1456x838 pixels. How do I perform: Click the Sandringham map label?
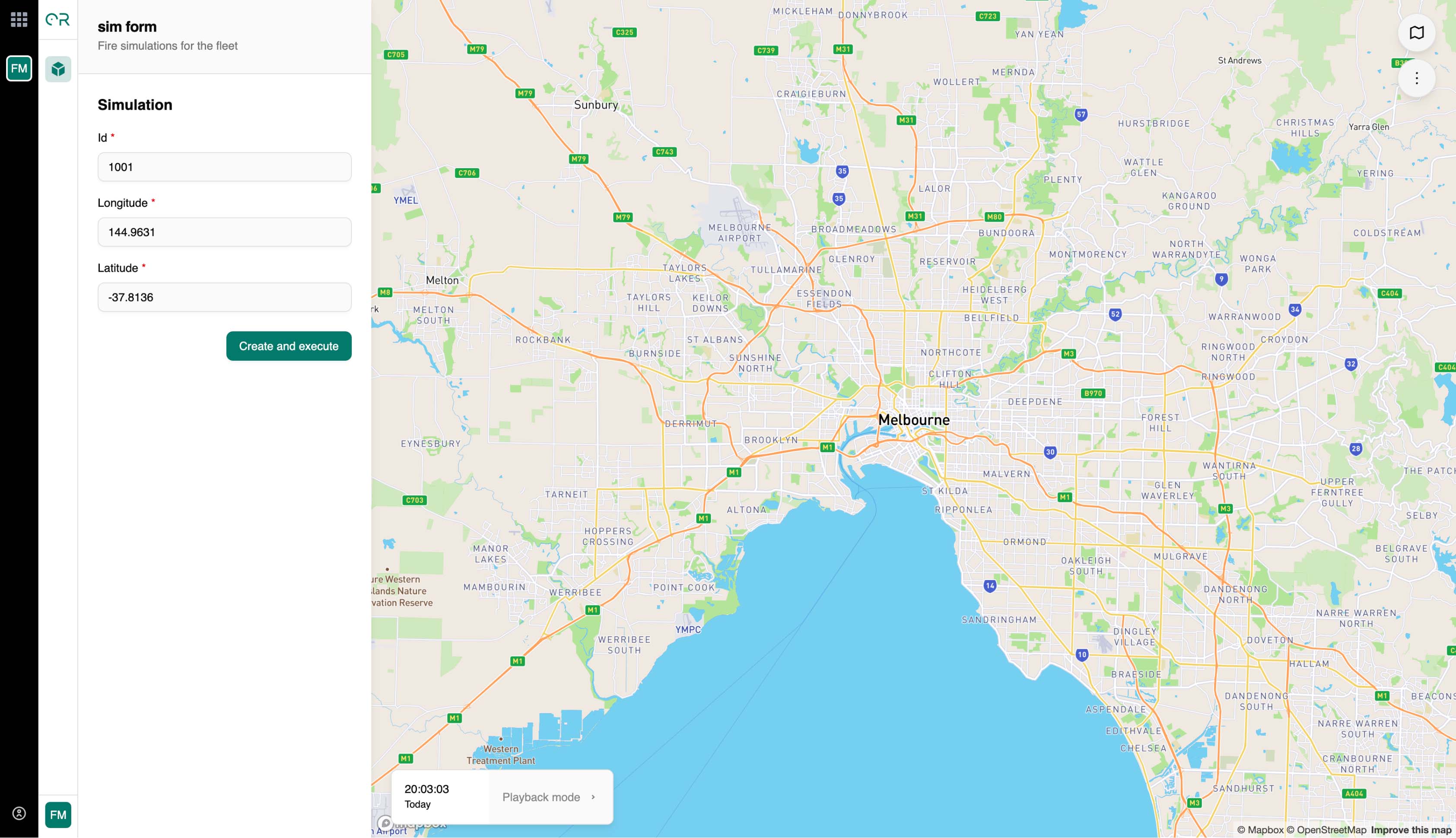999,620
